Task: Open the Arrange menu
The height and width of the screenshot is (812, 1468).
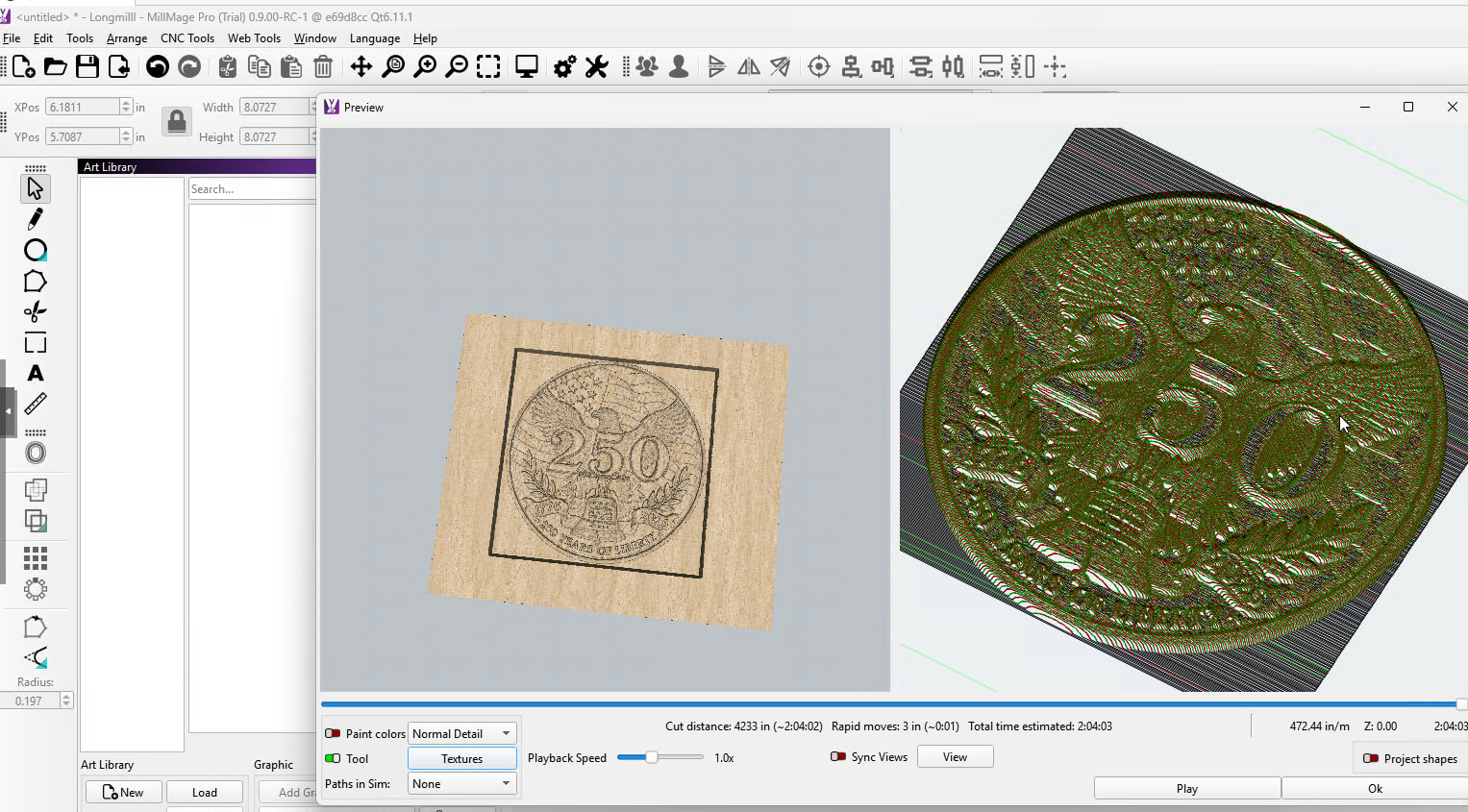Action: click(x=127, y=38)
